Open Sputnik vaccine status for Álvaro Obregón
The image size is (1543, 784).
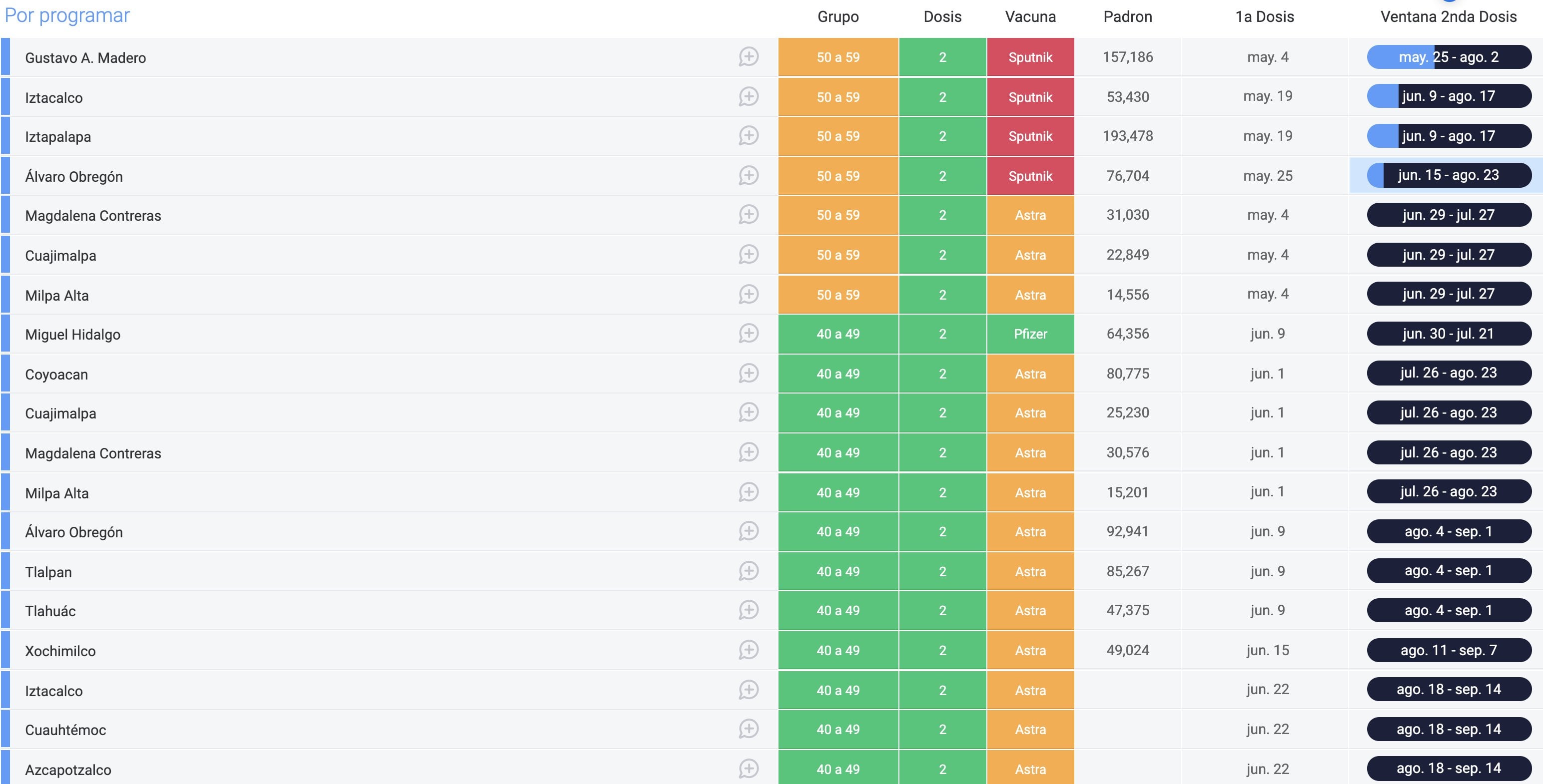[x=1030, y=176]
